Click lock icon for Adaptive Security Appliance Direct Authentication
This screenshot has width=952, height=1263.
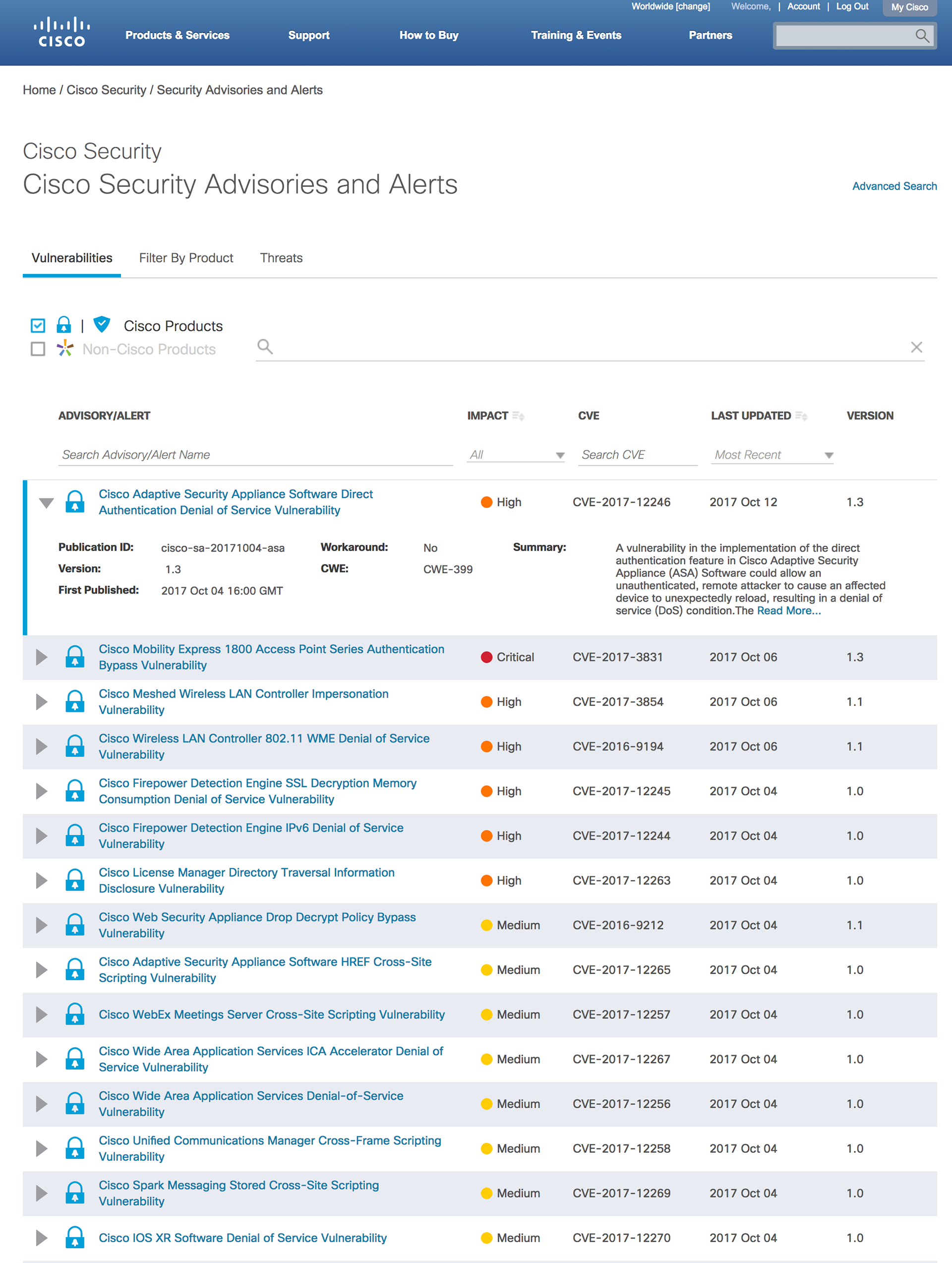click(75, 502)
